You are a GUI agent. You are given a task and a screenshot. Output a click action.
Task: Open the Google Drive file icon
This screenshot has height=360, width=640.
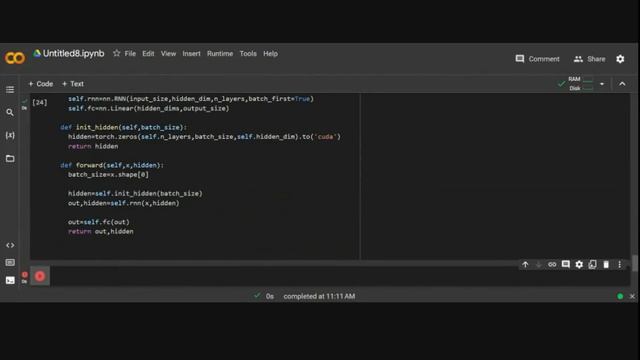(x=37, y=53)
